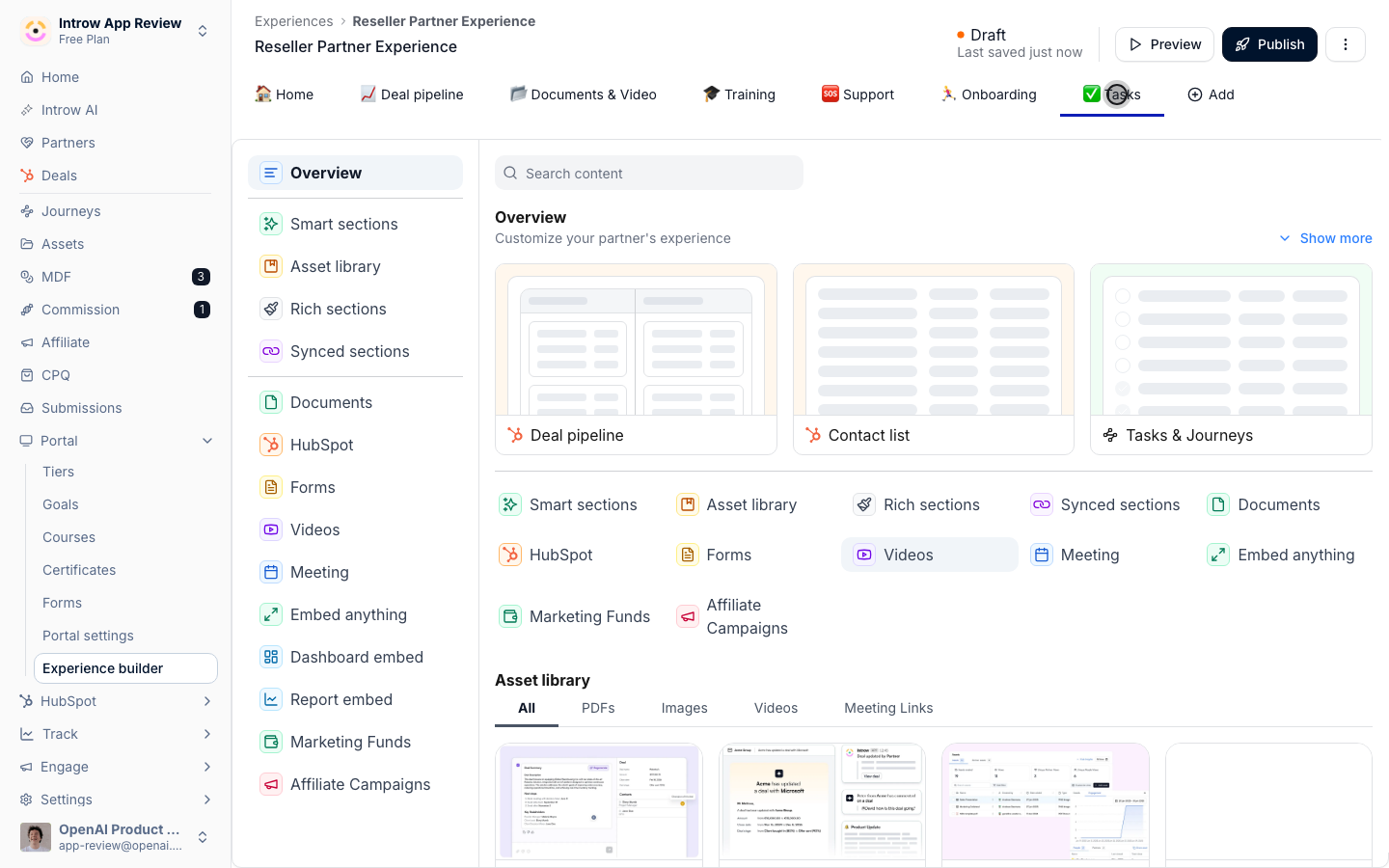Click the Meeting calendar icon in left panel

click(x=271, y=572)
